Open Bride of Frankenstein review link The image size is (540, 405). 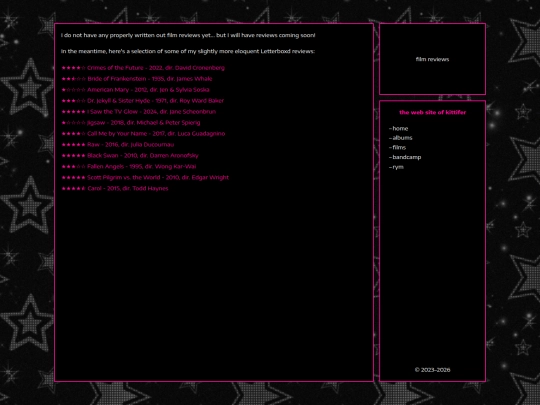point(137,79)
